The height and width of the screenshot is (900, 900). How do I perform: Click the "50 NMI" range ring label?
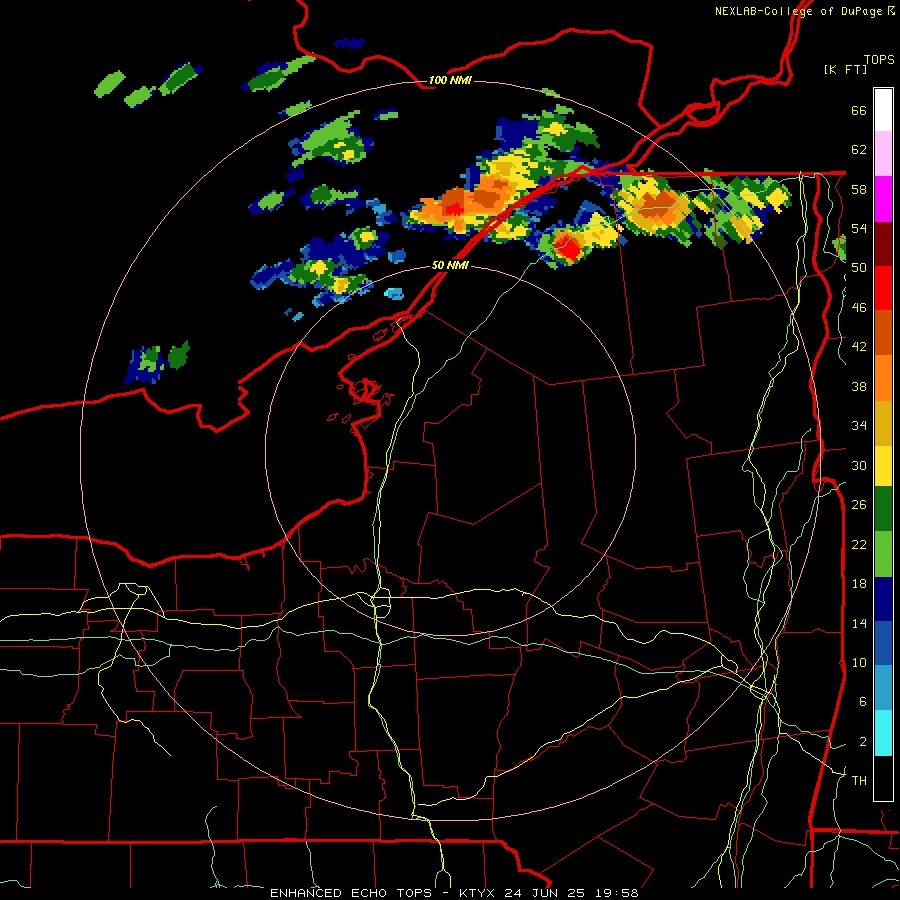coord(450,265)
